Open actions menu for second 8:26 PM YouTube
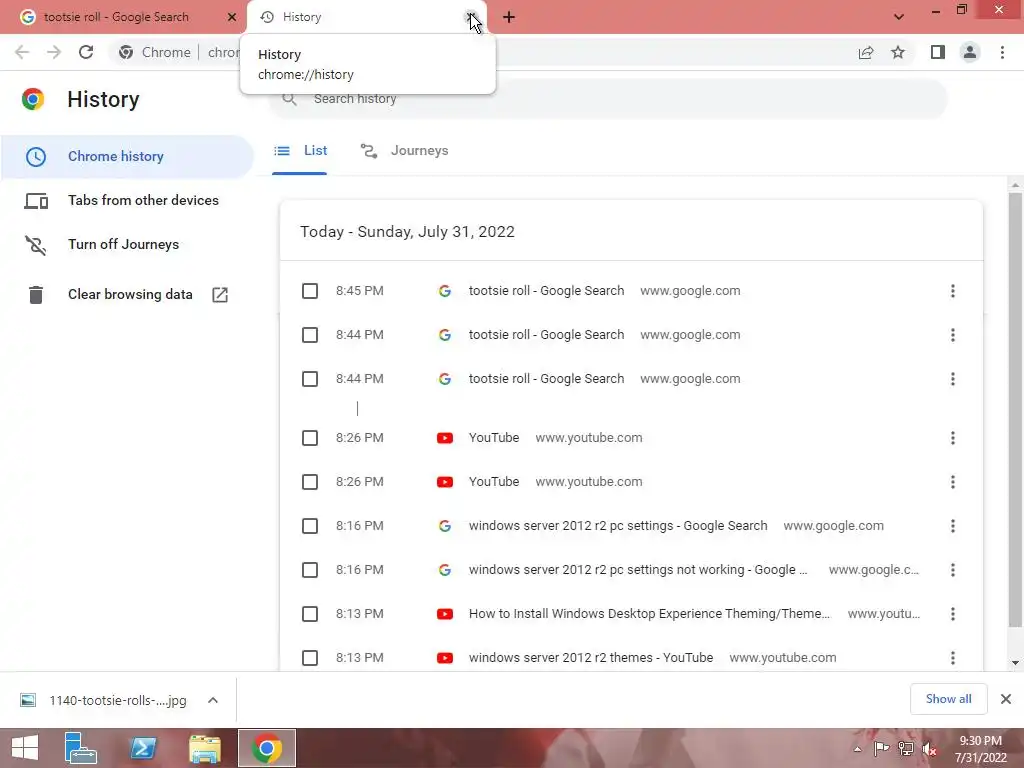 [x=953, y=482]
